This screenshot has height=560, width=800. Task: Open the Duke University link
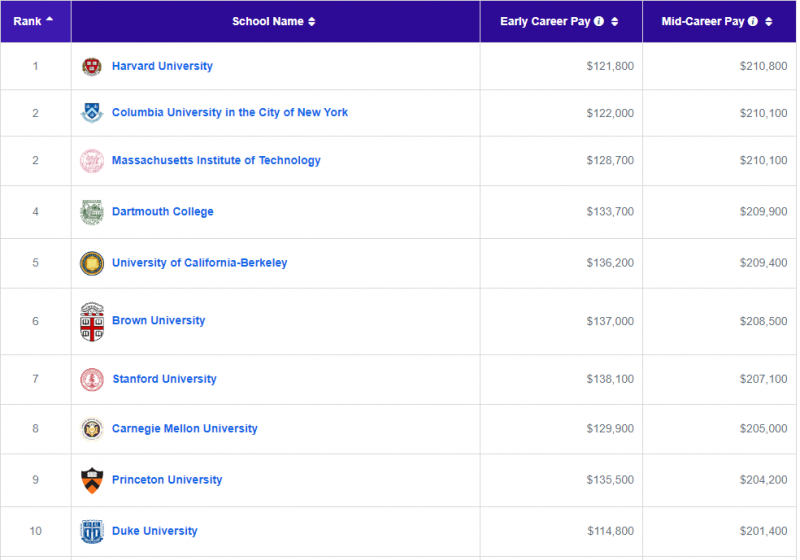[155, 531]
